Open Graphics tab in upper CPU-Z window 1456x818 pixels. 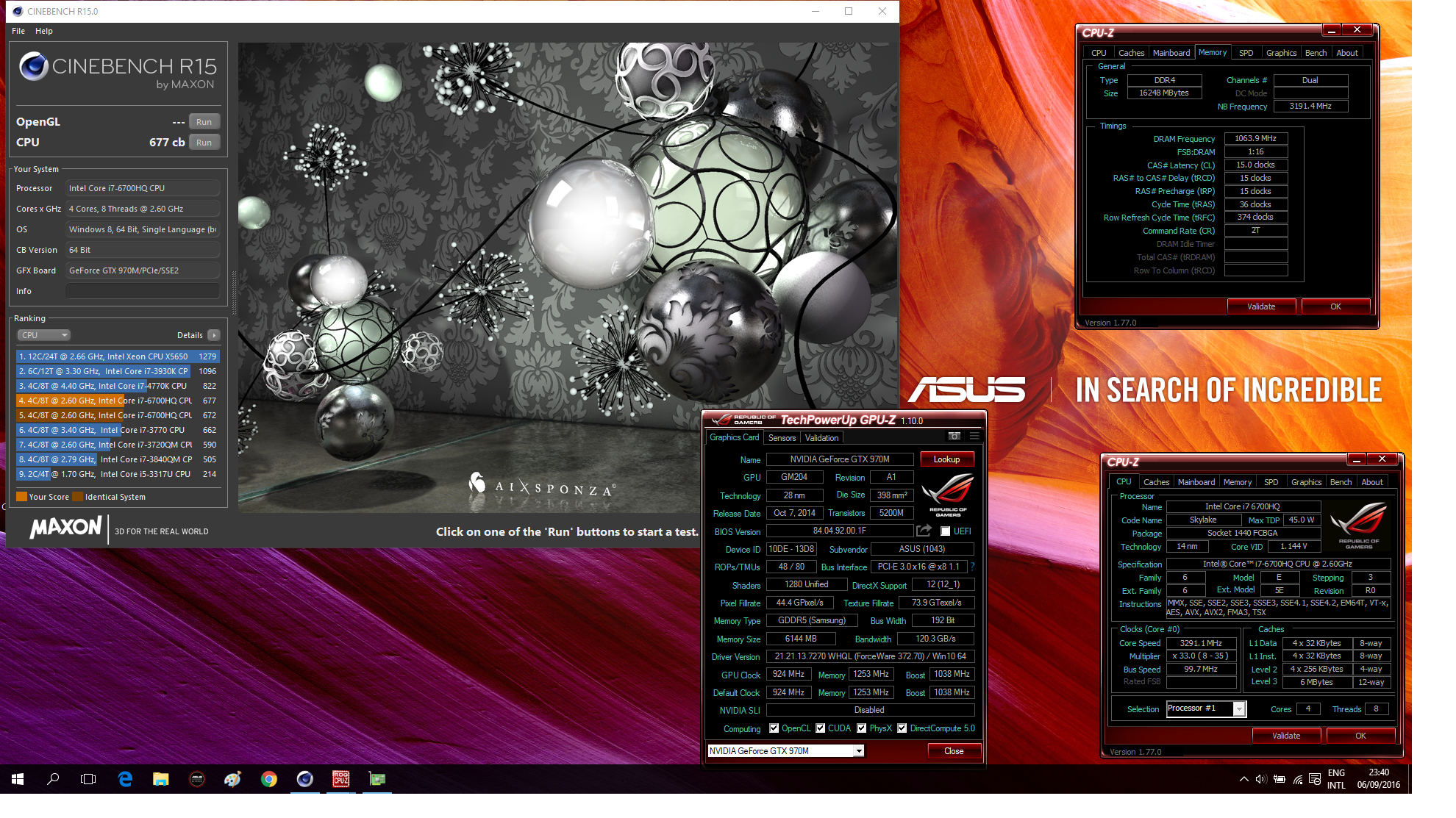1281,53
